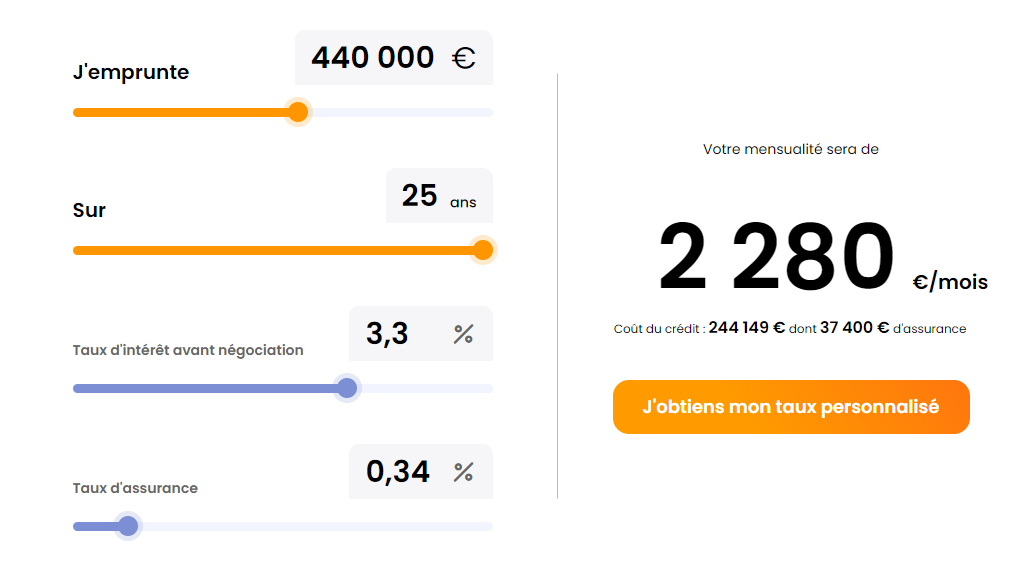Select the blue interest rate slider handle
This screenshot has width=1025, height=571.
click(347, 388)
